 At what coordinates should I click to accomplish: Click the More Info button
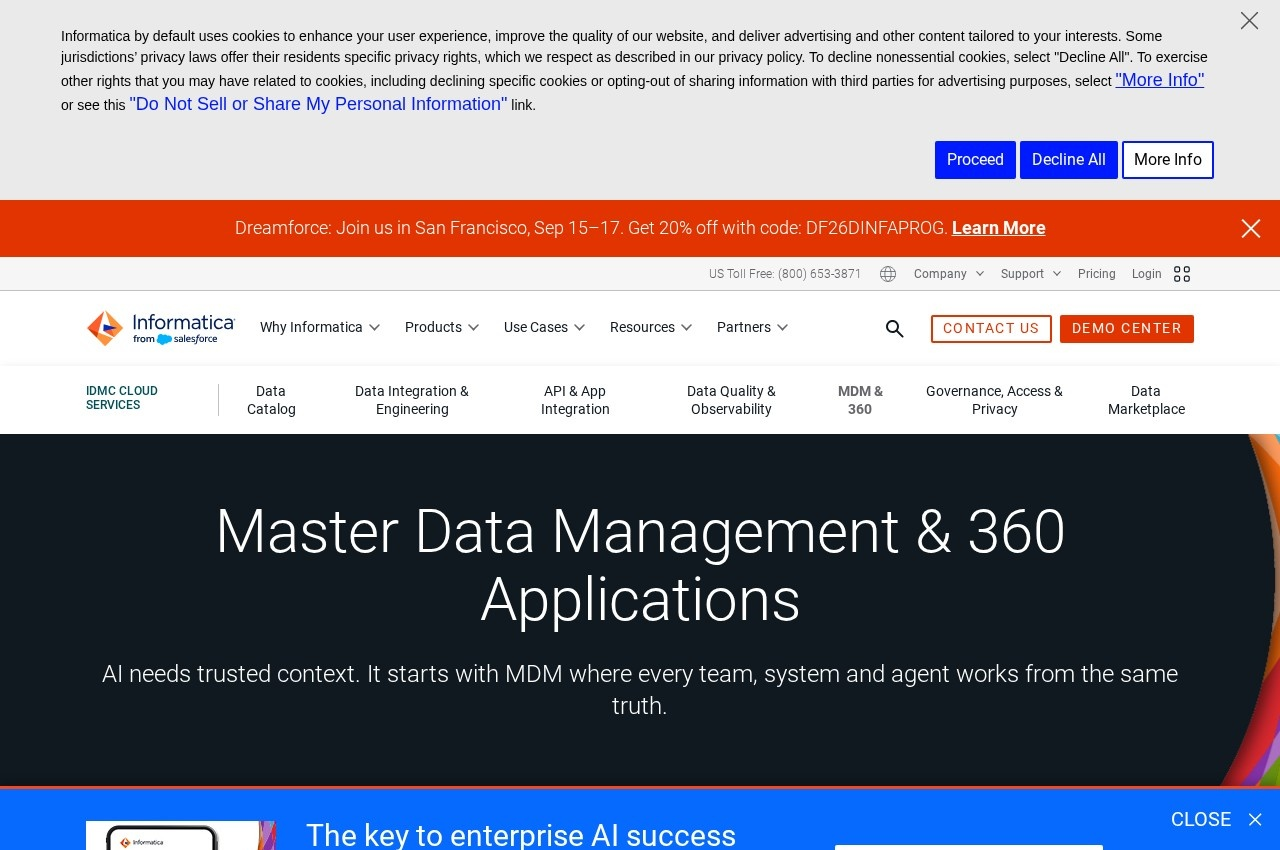1168,160
